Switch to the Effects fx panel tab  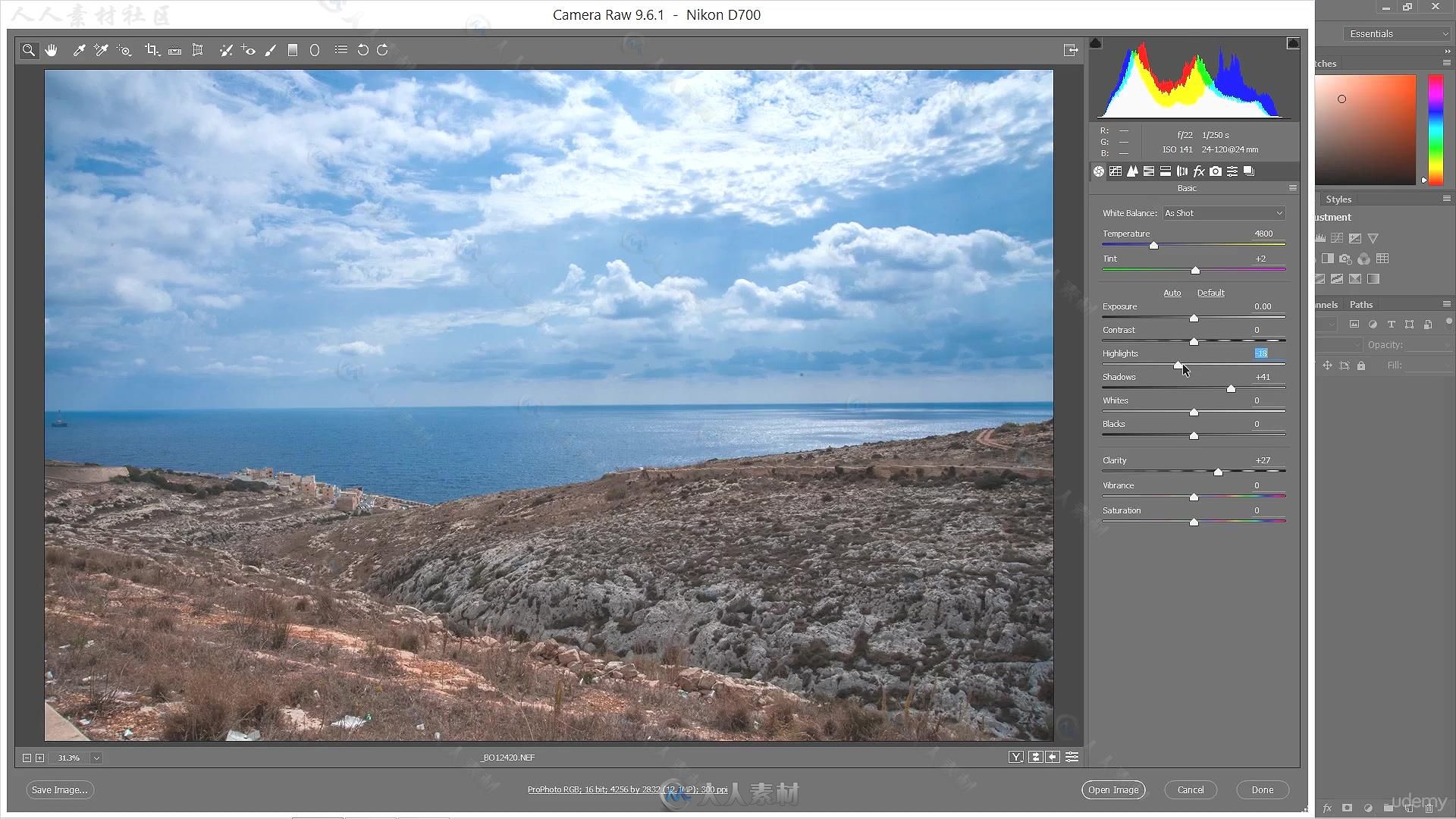[x=1199, y=171]
